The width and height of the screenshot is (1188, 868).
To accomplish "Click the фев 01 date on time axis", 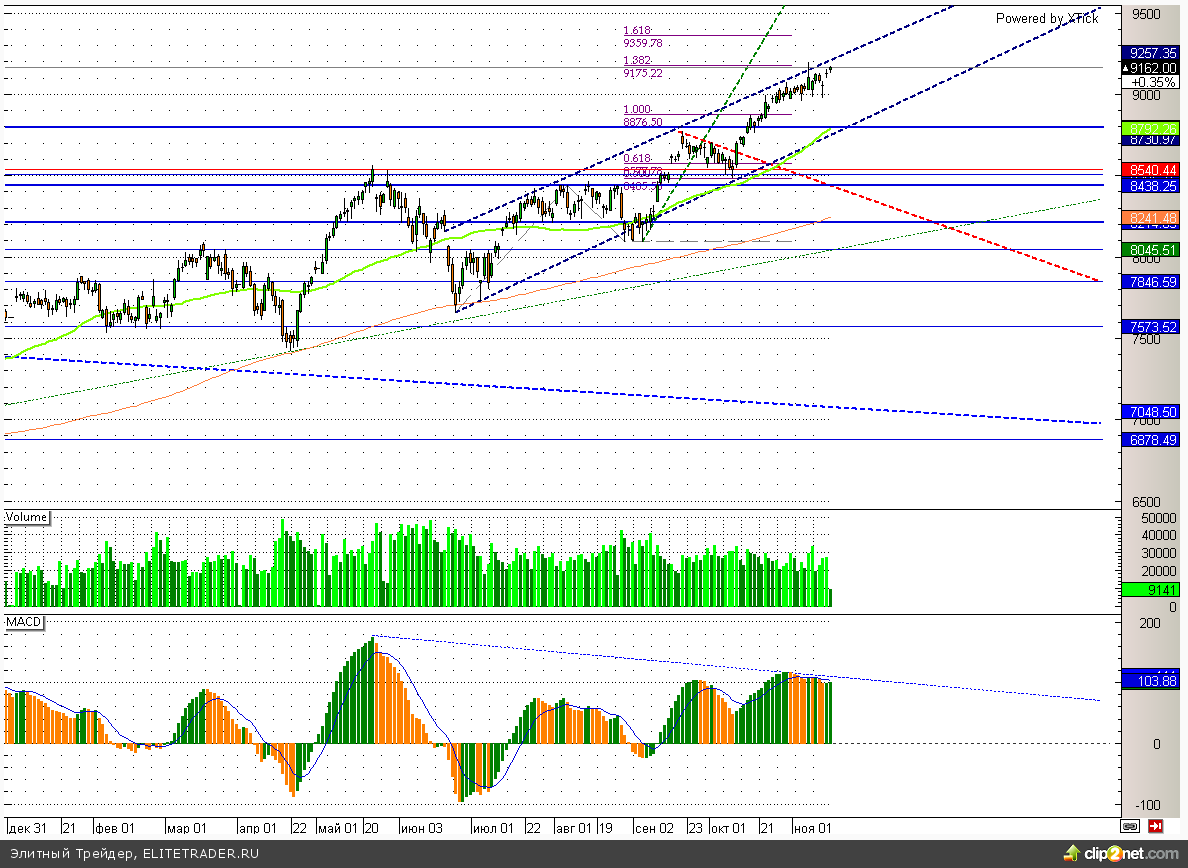I will (114, 828).
